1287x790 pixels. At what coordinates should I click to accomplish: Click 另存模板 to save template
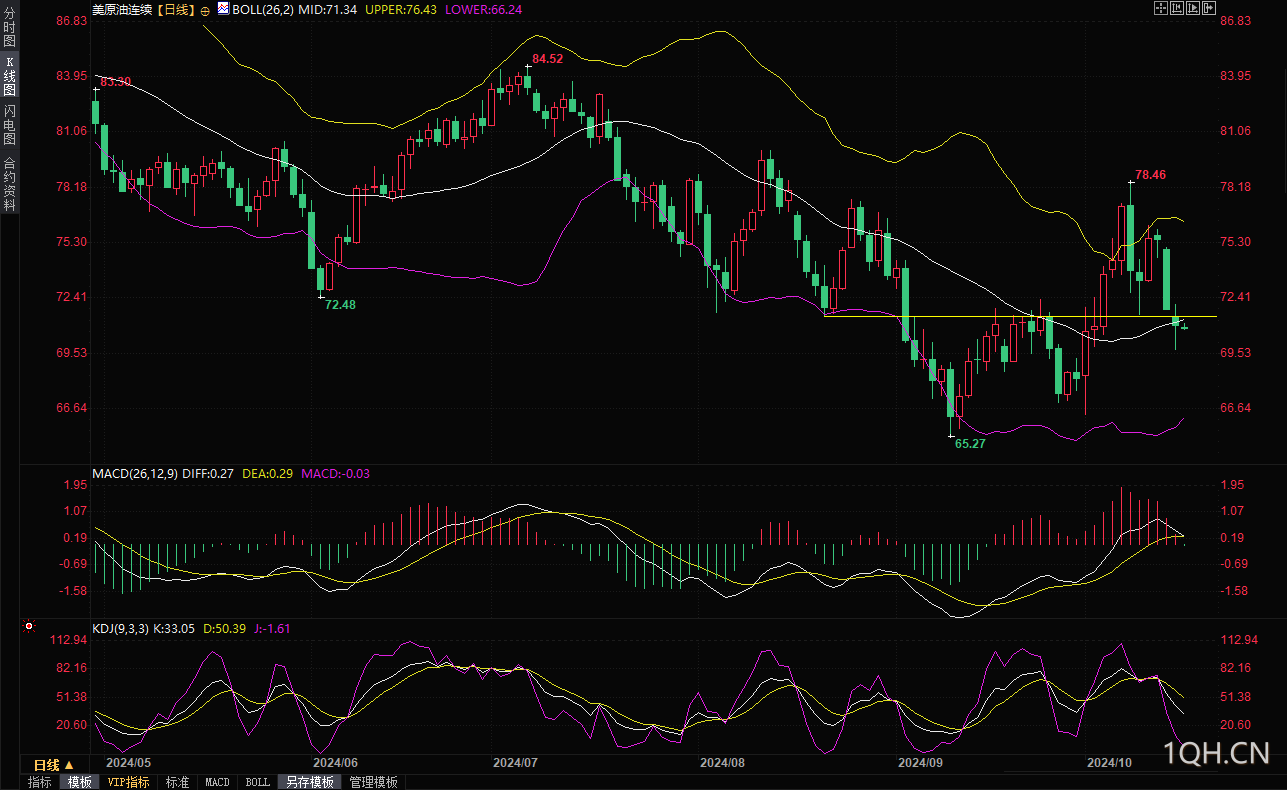coord(309,782)
